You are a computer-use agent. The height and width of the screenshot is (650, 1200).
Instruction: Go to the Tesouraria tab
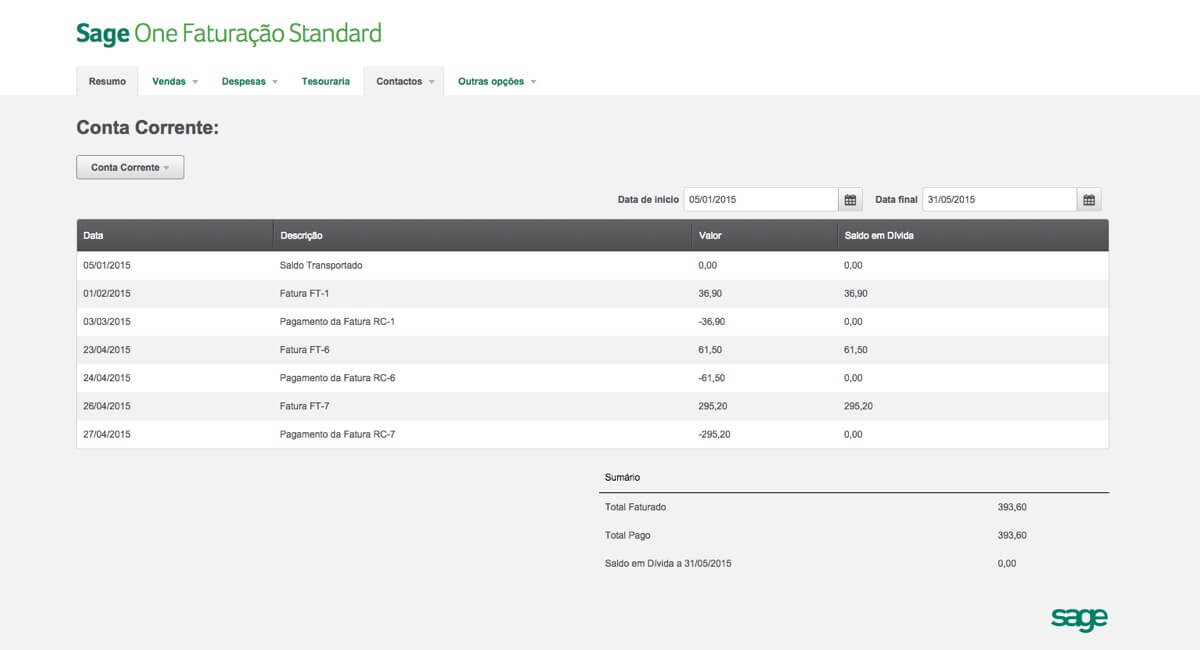(326, 82)
